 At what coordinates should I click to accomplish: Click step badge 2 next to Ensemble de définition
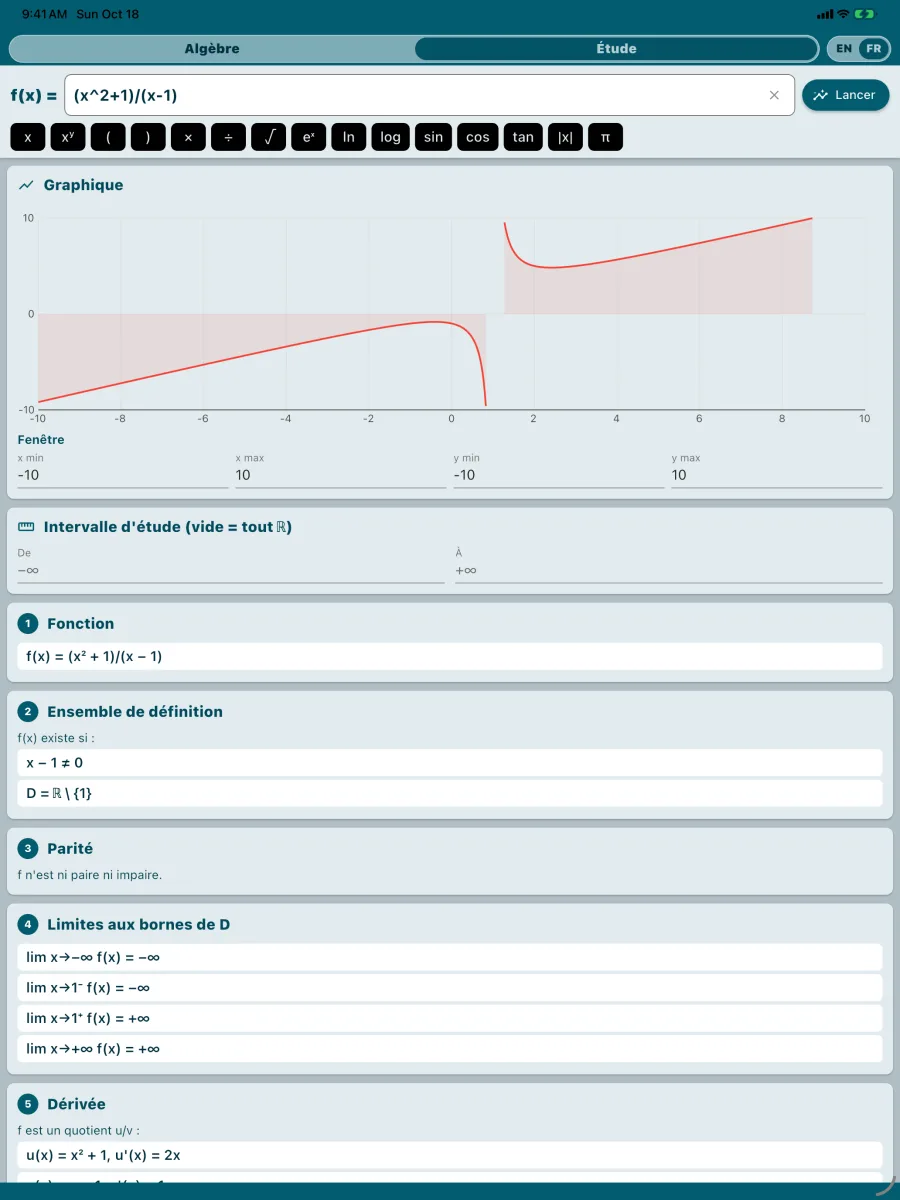[x=27, y=712]
